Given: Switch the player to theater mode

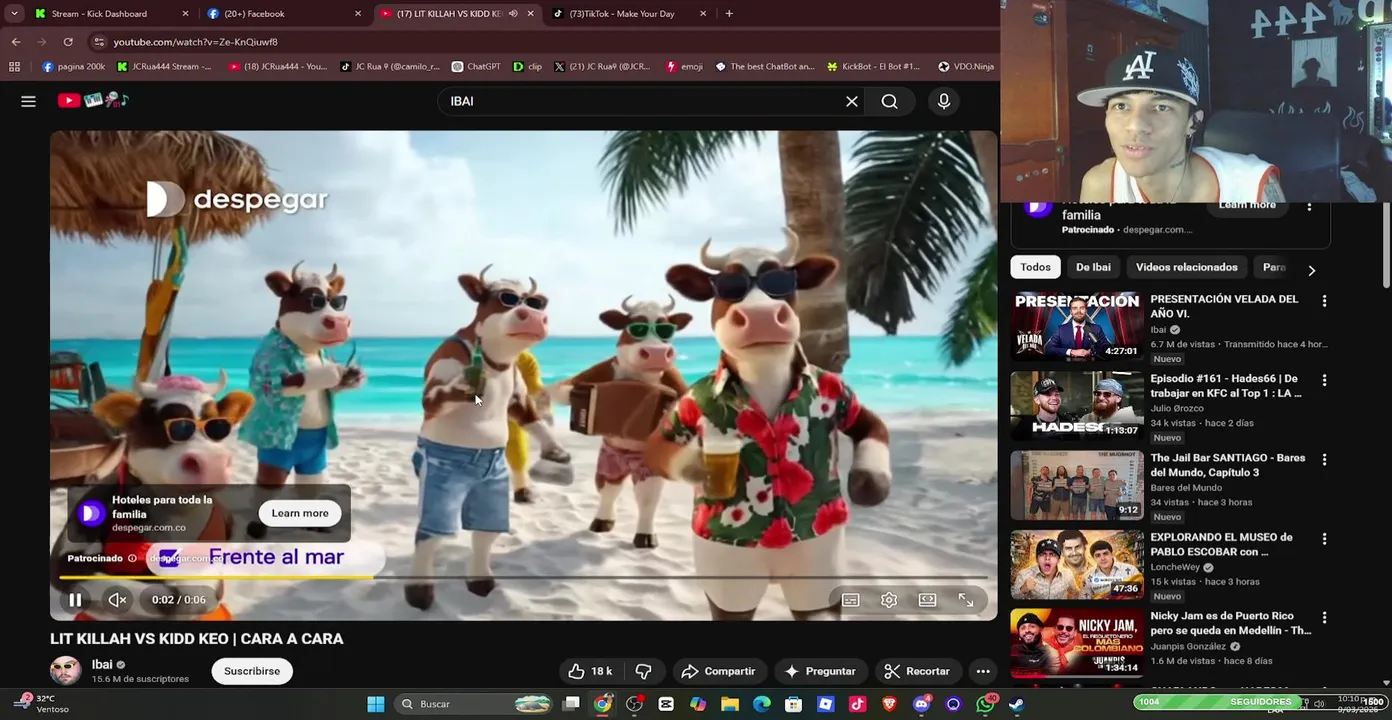Looking at the screenshot, I should 927,600.
